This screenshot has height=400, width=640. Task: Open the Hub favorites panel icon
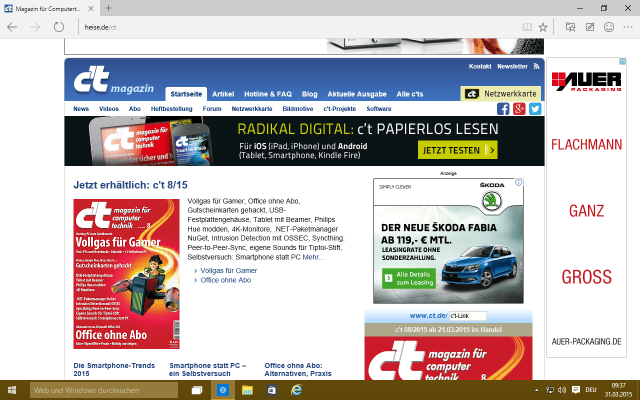click(x=570, y=27)
